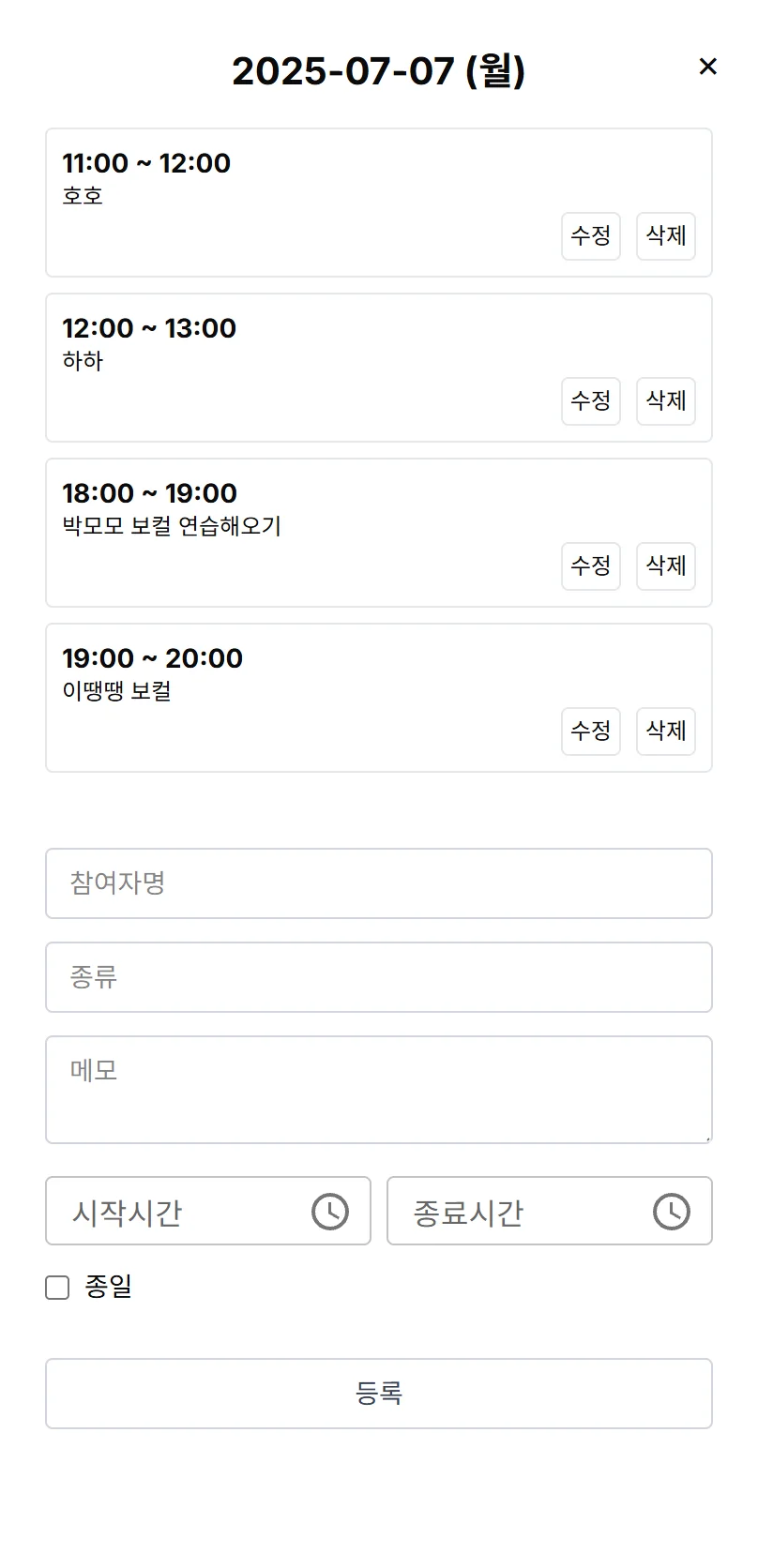Click 삭제 on the 호호 event
The height and width of the screenshot is (1568, 758).
click(665, 237)
